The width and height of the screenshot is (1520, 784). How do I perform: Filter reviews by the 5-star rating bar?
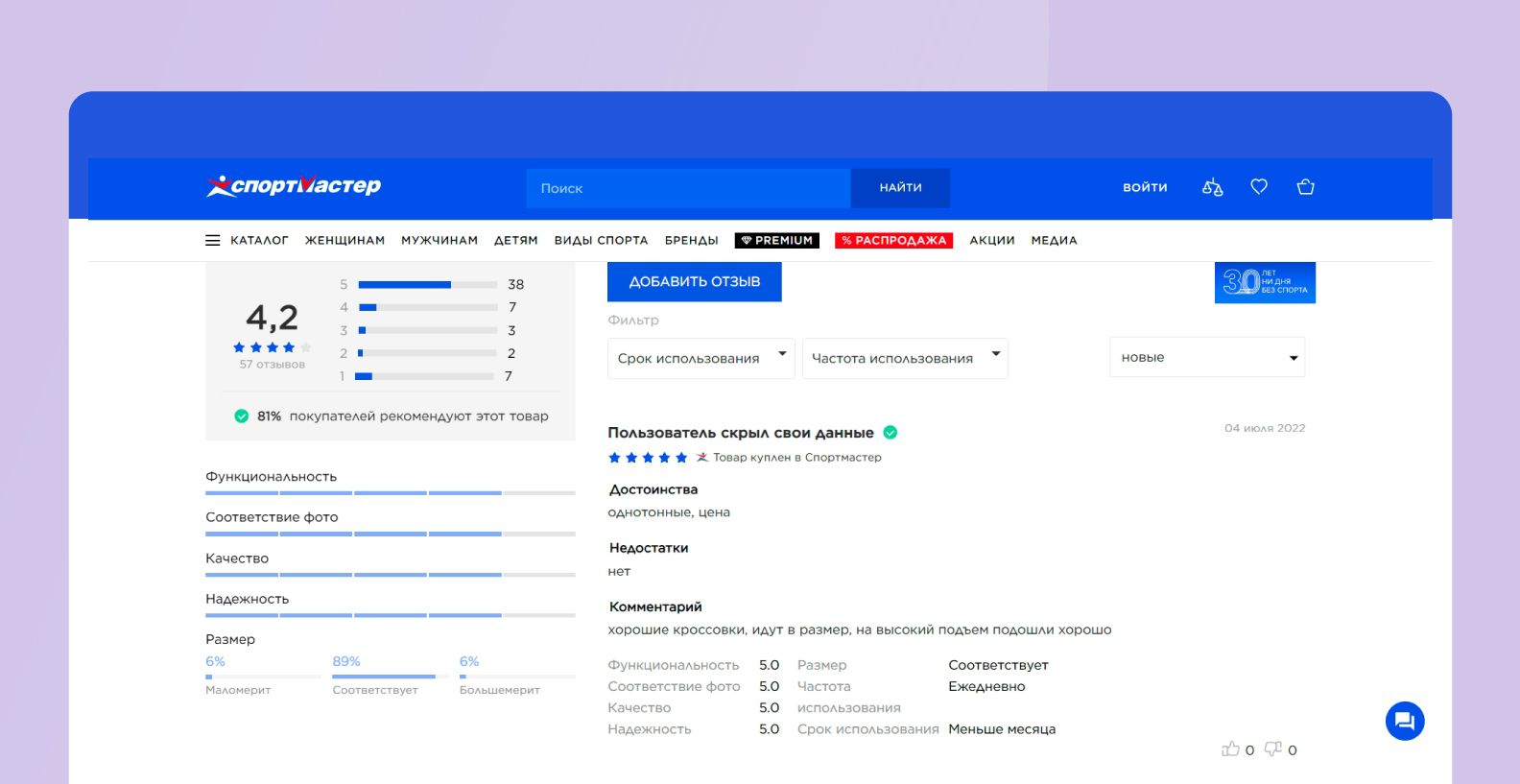[x=427, y=284]
